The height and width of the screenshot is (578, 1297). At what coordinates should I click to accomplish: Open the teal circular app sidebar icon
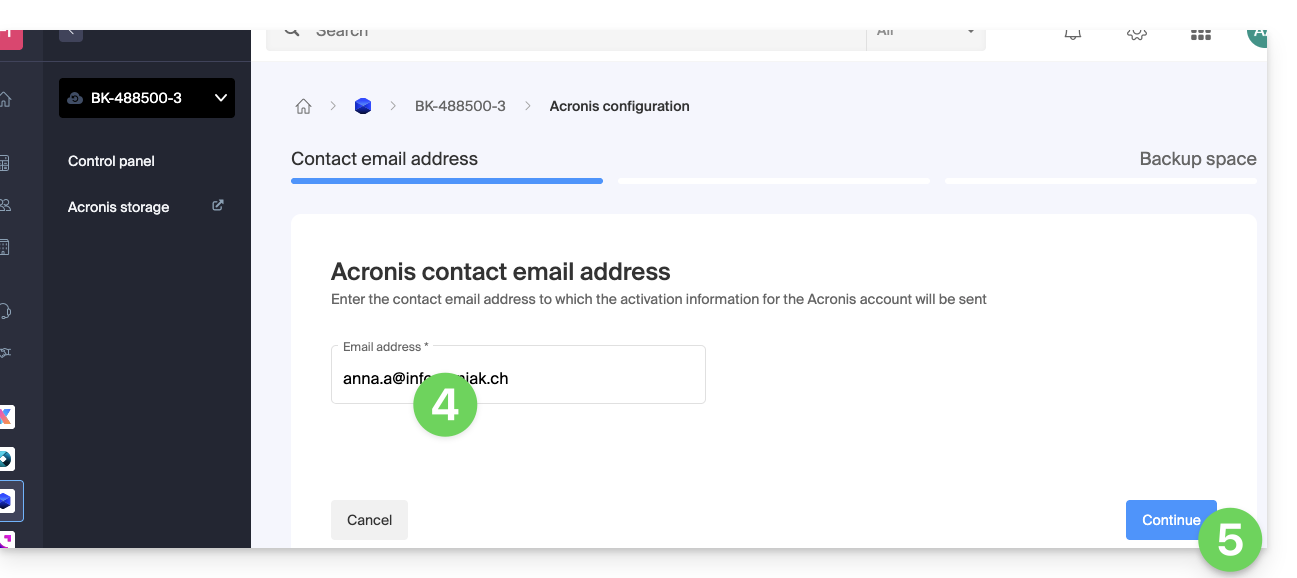pos(6,459)
